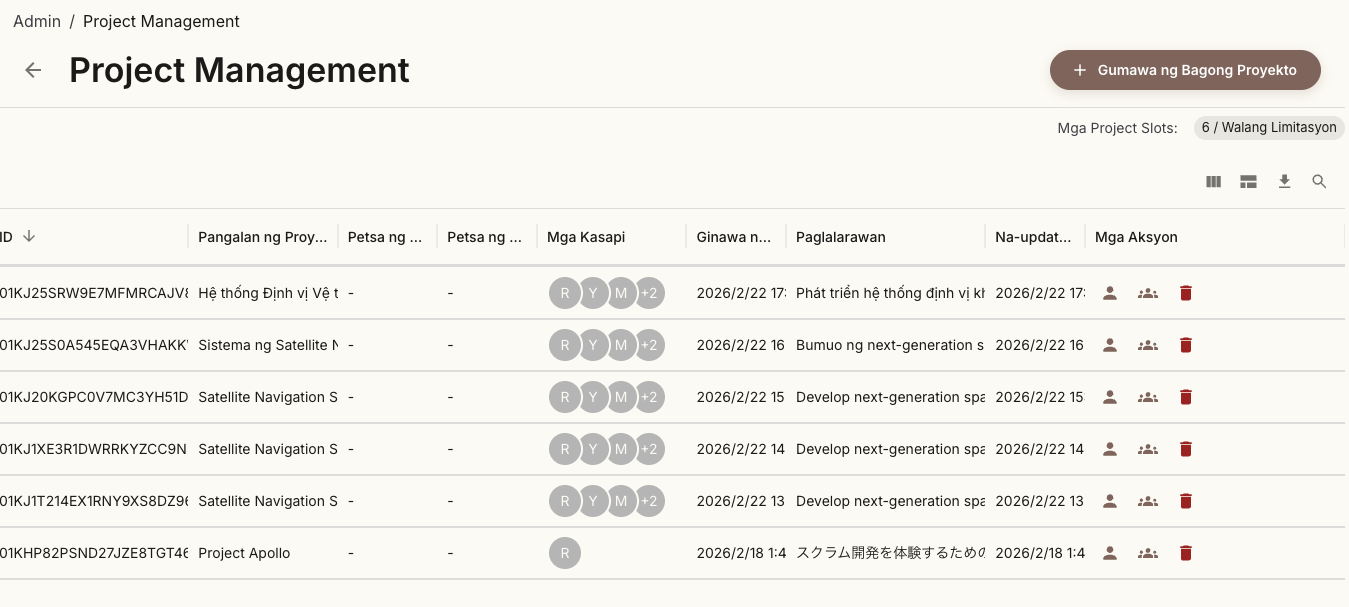The image size is (1349, 607).
Task: Open the table search magnifier icon
Action: click(x=1319, y=182)
